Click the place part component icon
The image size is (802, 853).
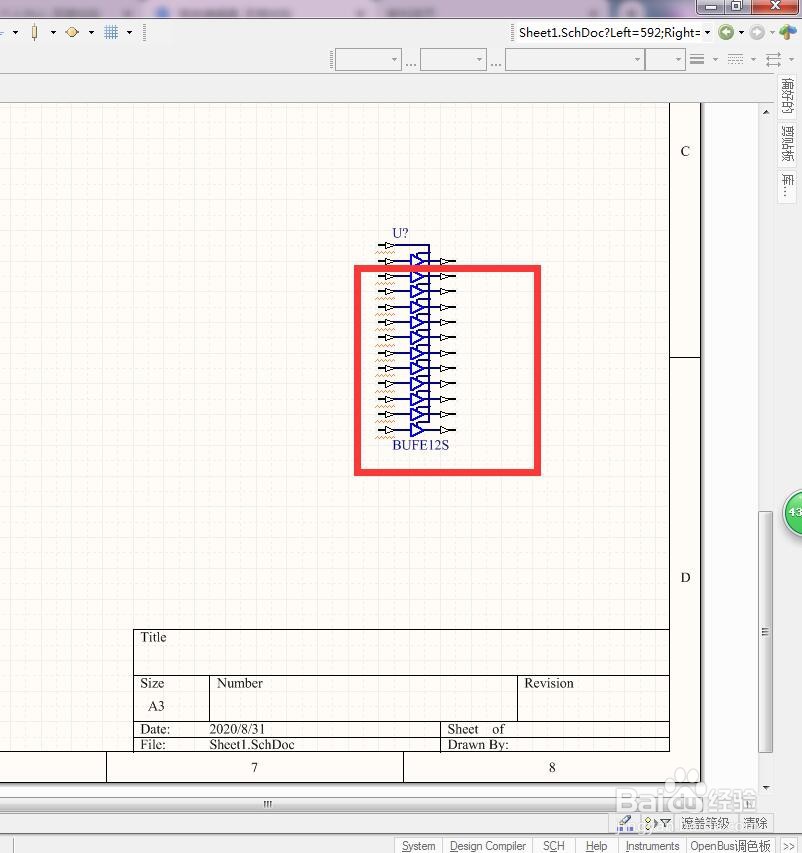pos(35,33)
